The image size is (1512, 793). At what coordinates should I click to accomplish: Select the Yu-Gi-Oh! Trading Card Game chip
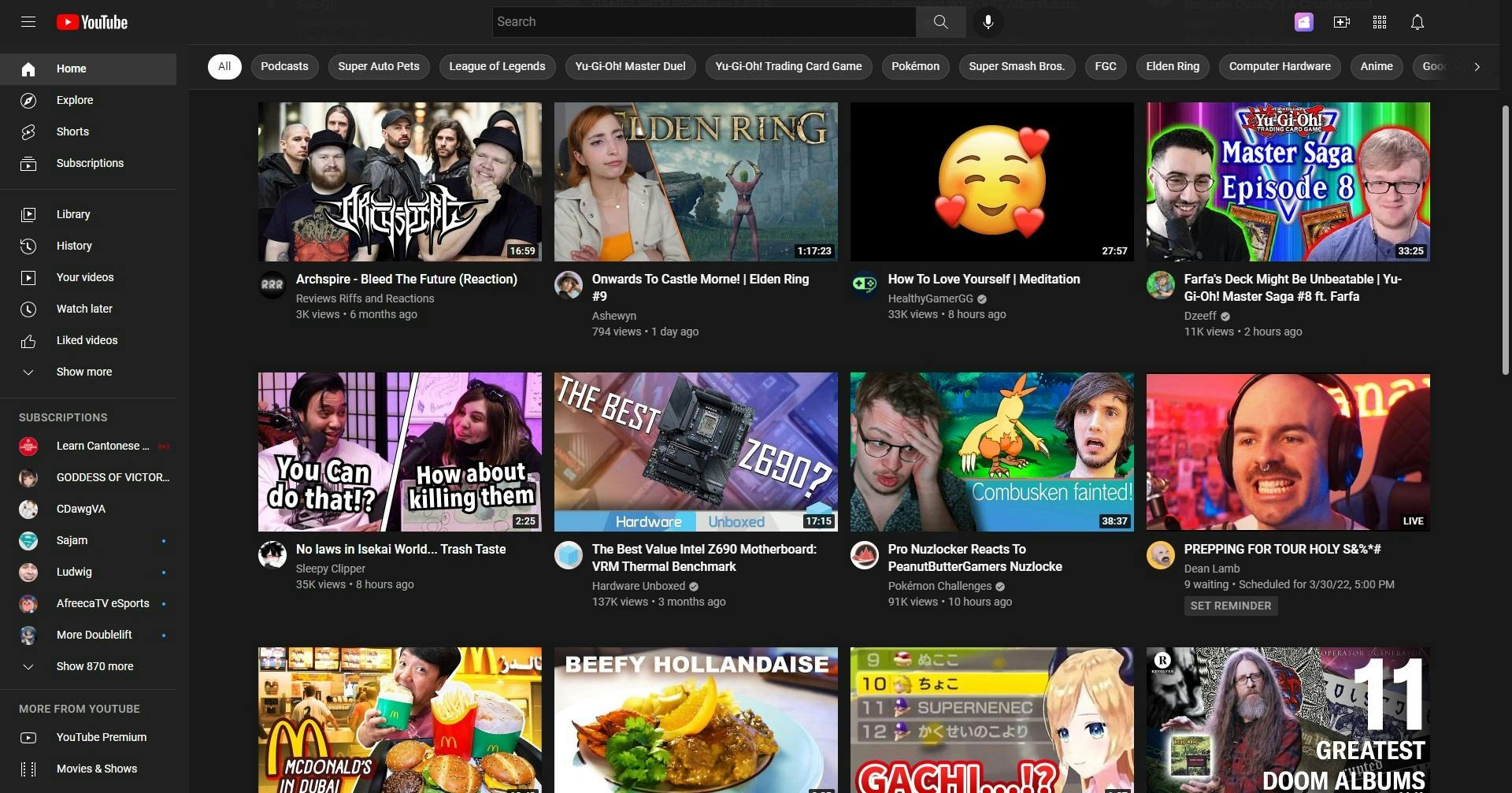788,67
